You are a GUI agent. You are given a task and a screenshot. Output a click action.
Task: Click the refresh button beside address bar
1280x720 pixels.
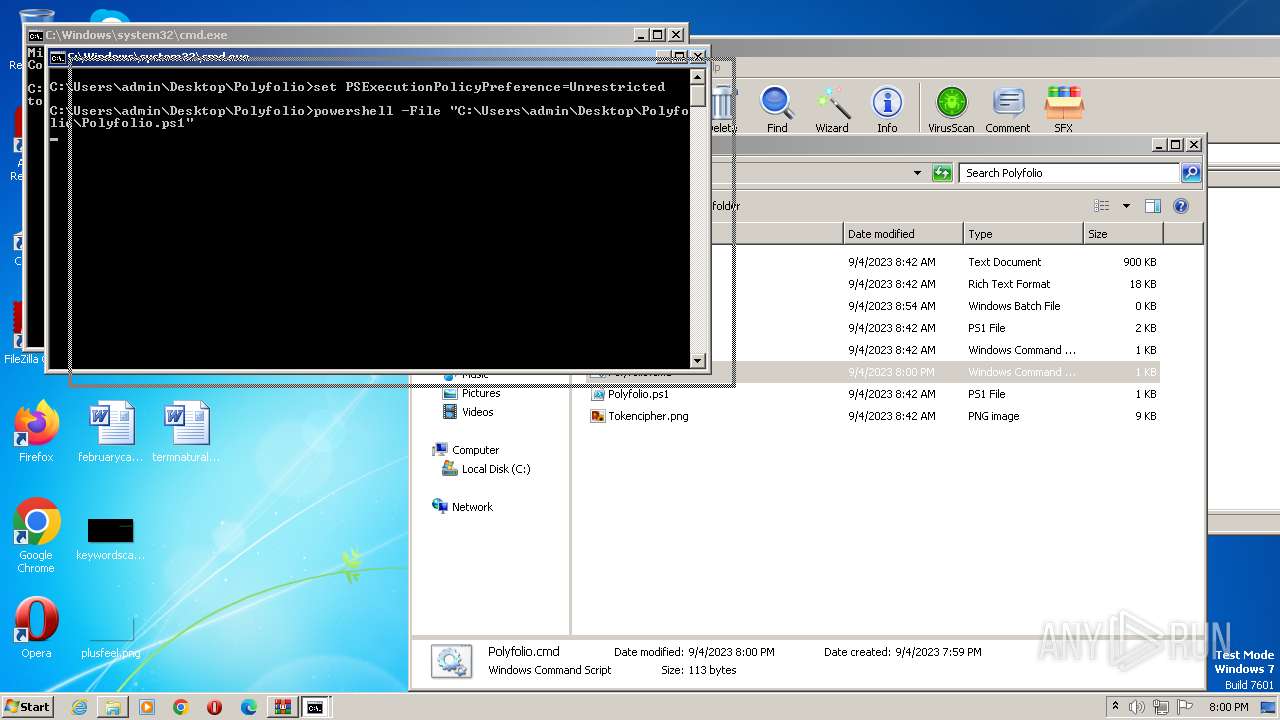pyautogui.click(x=942, y=173)
